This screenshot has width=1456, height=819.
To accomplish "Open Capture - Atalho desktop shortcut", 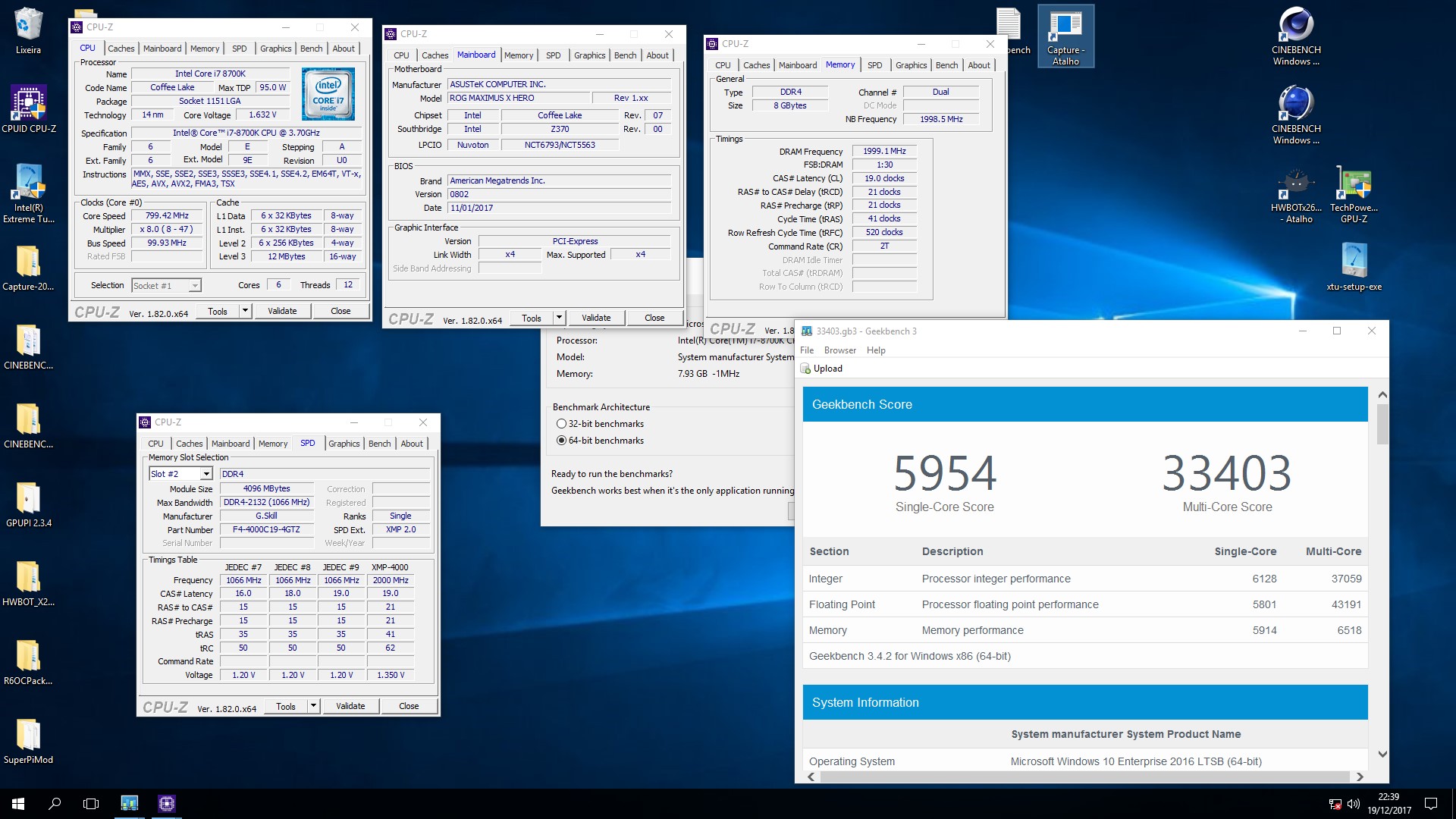I will [1065, 36].
